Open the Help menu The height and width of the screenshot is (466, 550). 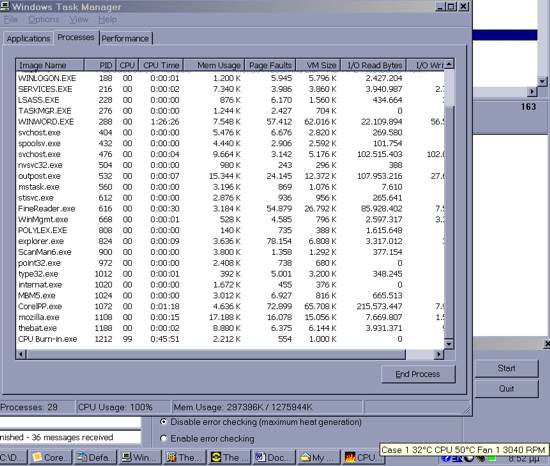[107, 20]
